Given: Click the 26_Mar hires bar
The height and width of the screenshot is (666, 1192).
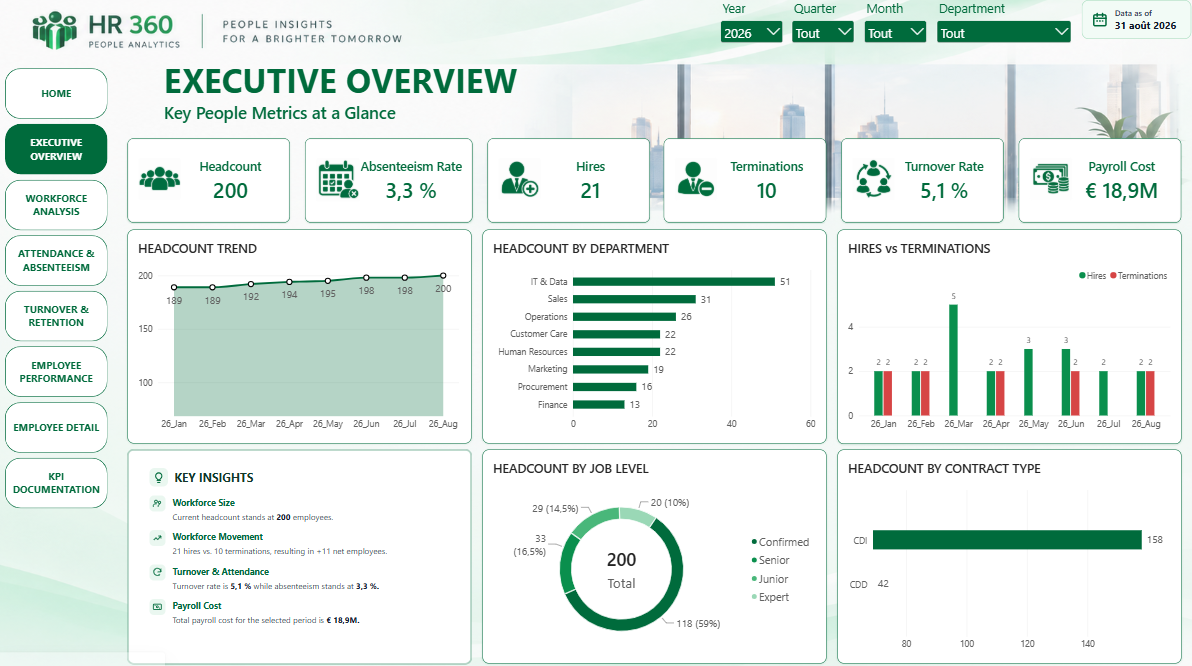Looking at the screenshot, I should pyautogui.click(x=953, y=360).
